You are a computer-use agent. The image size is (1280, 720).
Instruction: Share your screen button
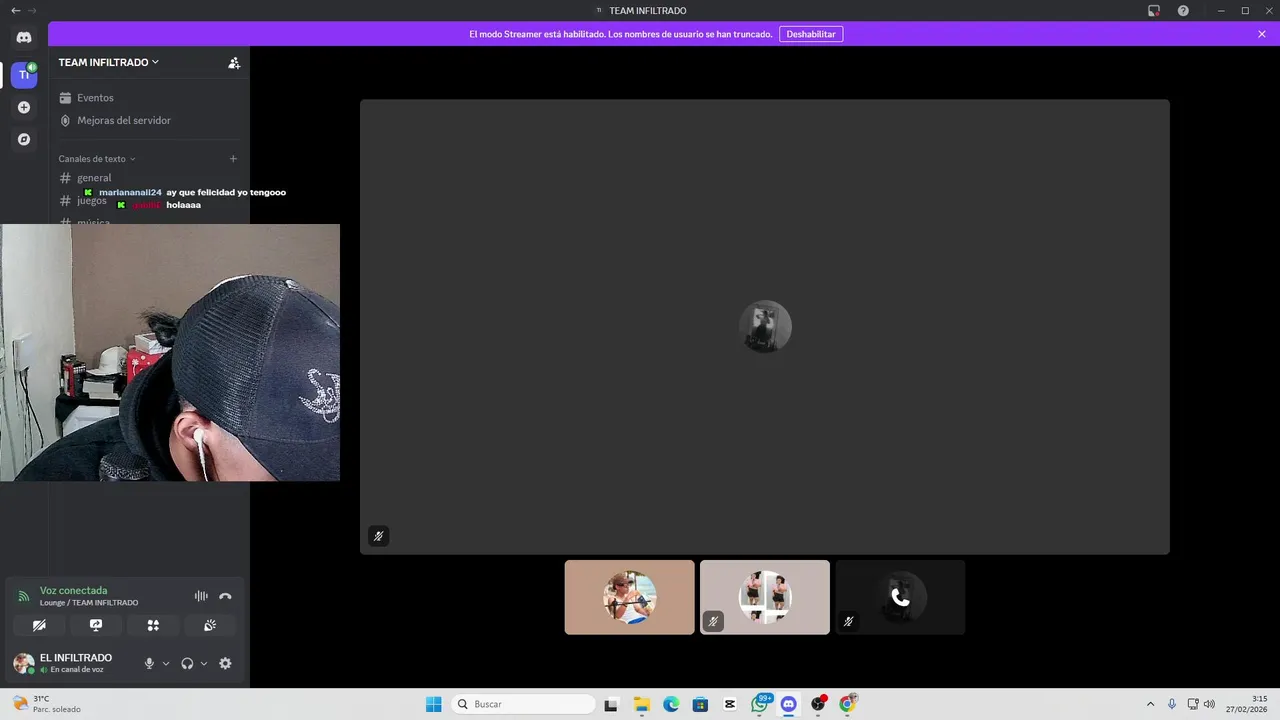(x=96, y=625)
